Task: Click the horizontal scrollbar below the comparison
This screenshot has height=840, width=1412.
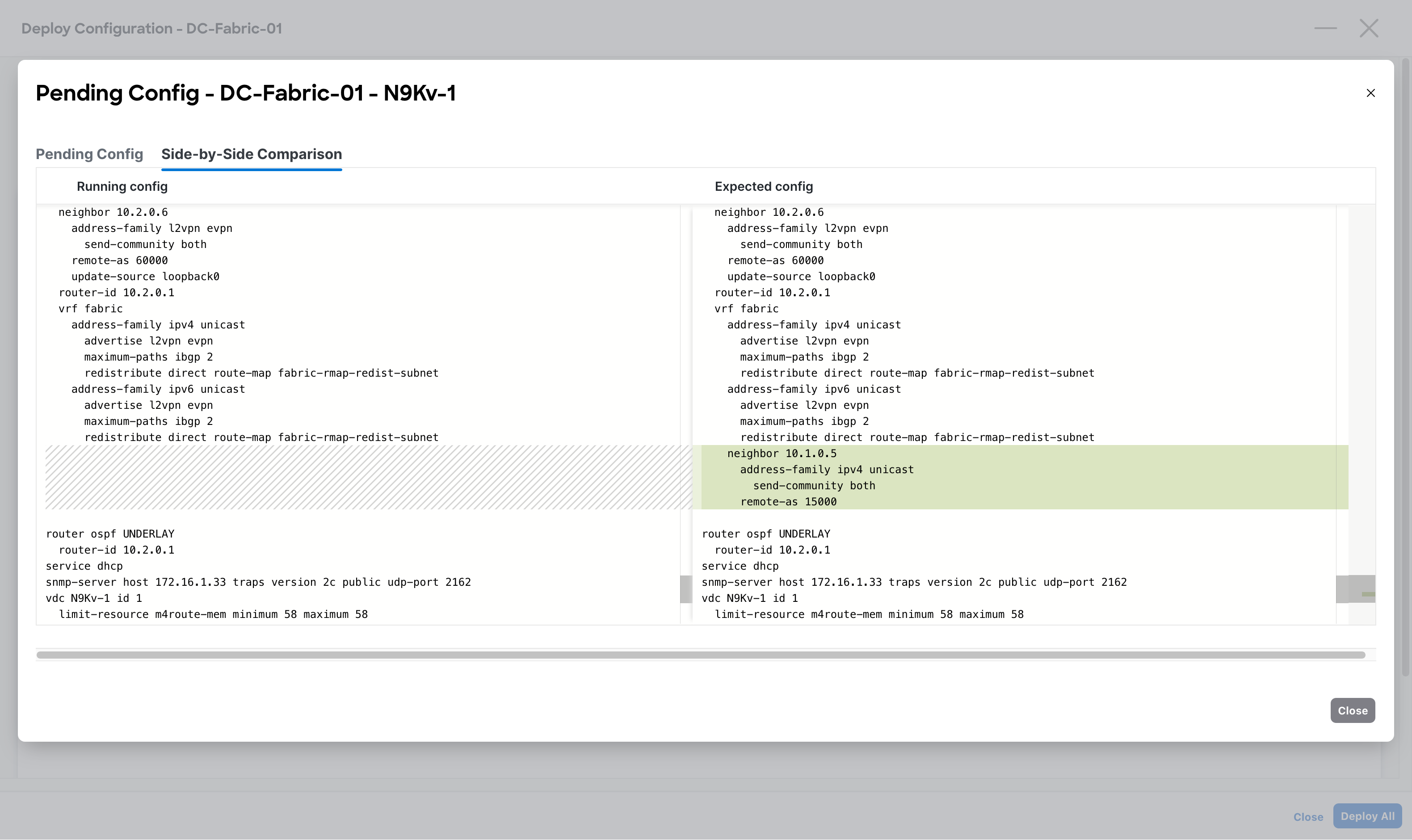Action: [x=701, y=655]
